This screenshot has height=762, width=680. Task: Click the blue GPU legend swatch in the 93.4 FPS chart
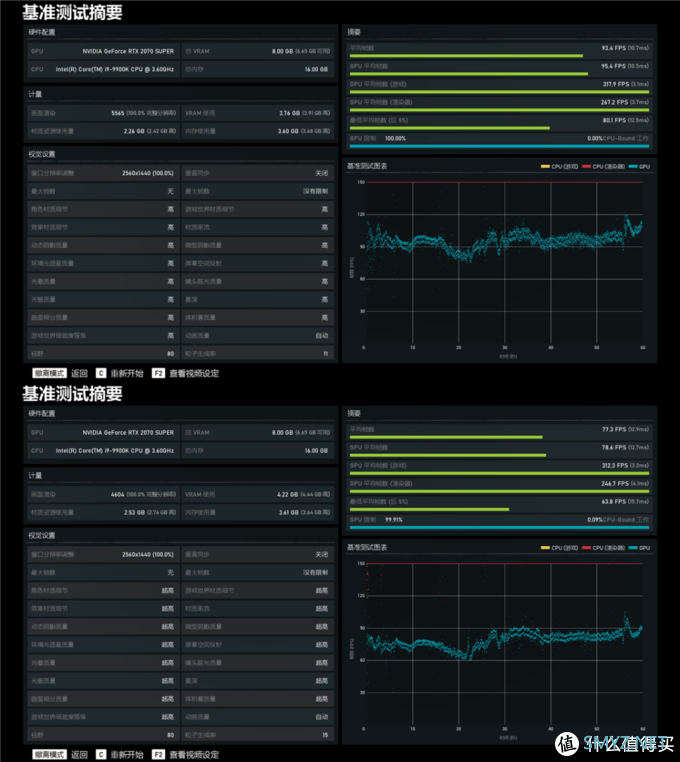[633, 167]
